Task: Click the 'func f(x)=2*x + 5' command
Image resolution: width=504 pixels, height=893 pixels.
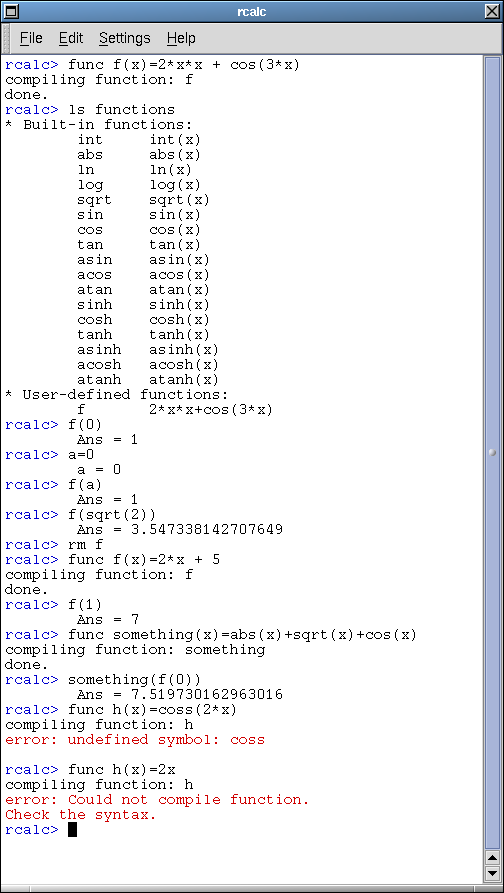Action: 144,560
